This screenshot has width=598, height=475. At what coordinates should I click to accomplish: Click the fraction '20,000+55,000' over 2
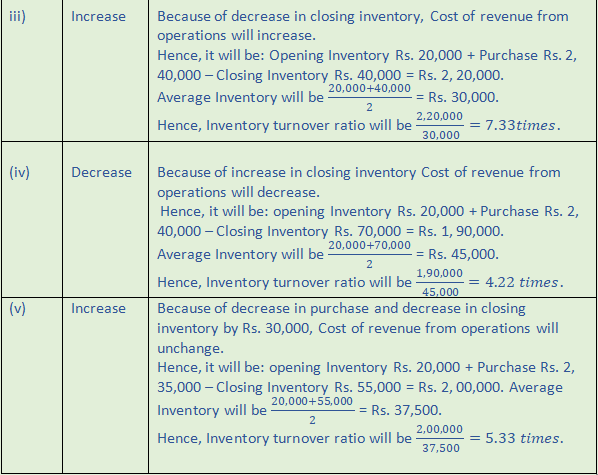[x=312, y=411]
